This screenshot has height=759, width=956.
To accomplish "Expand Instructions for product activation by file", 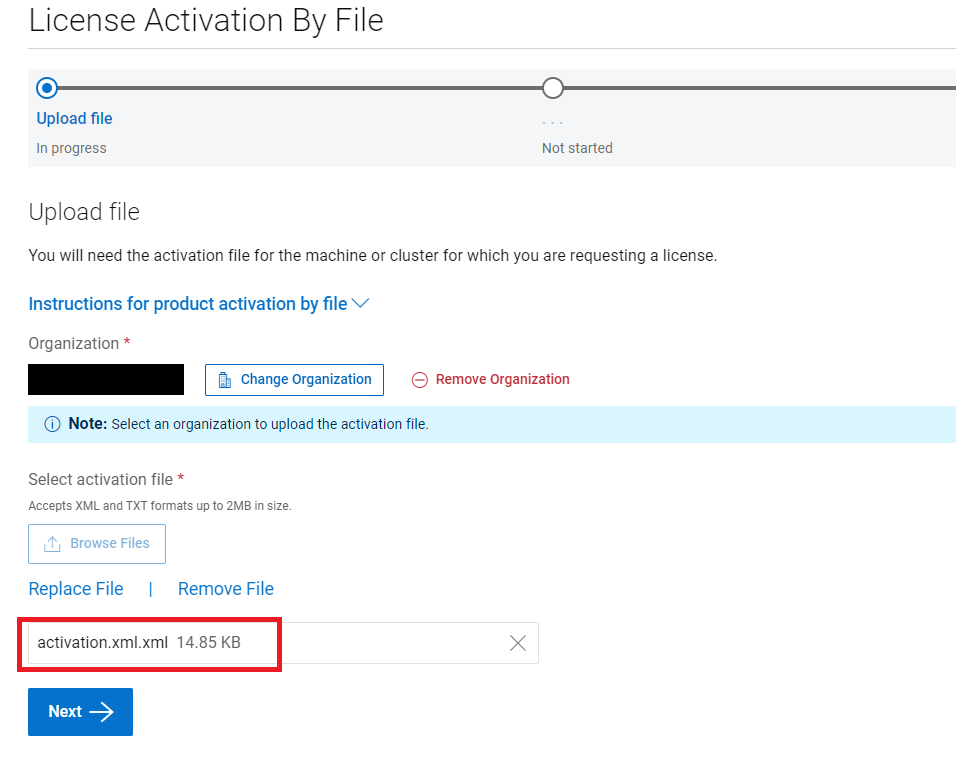I will pos(189,304).
